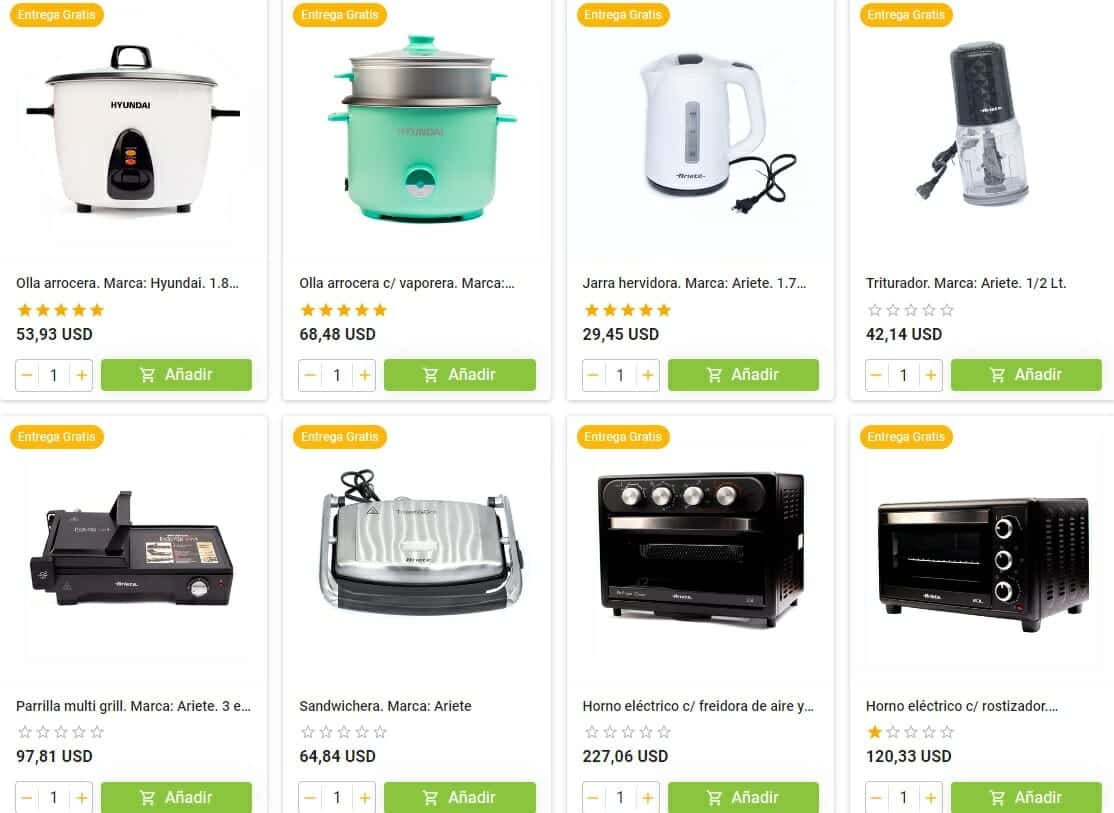Add Jarra hervidora Ariete to cart
This screenshot has width=1114, height=813.
(743, 375)
